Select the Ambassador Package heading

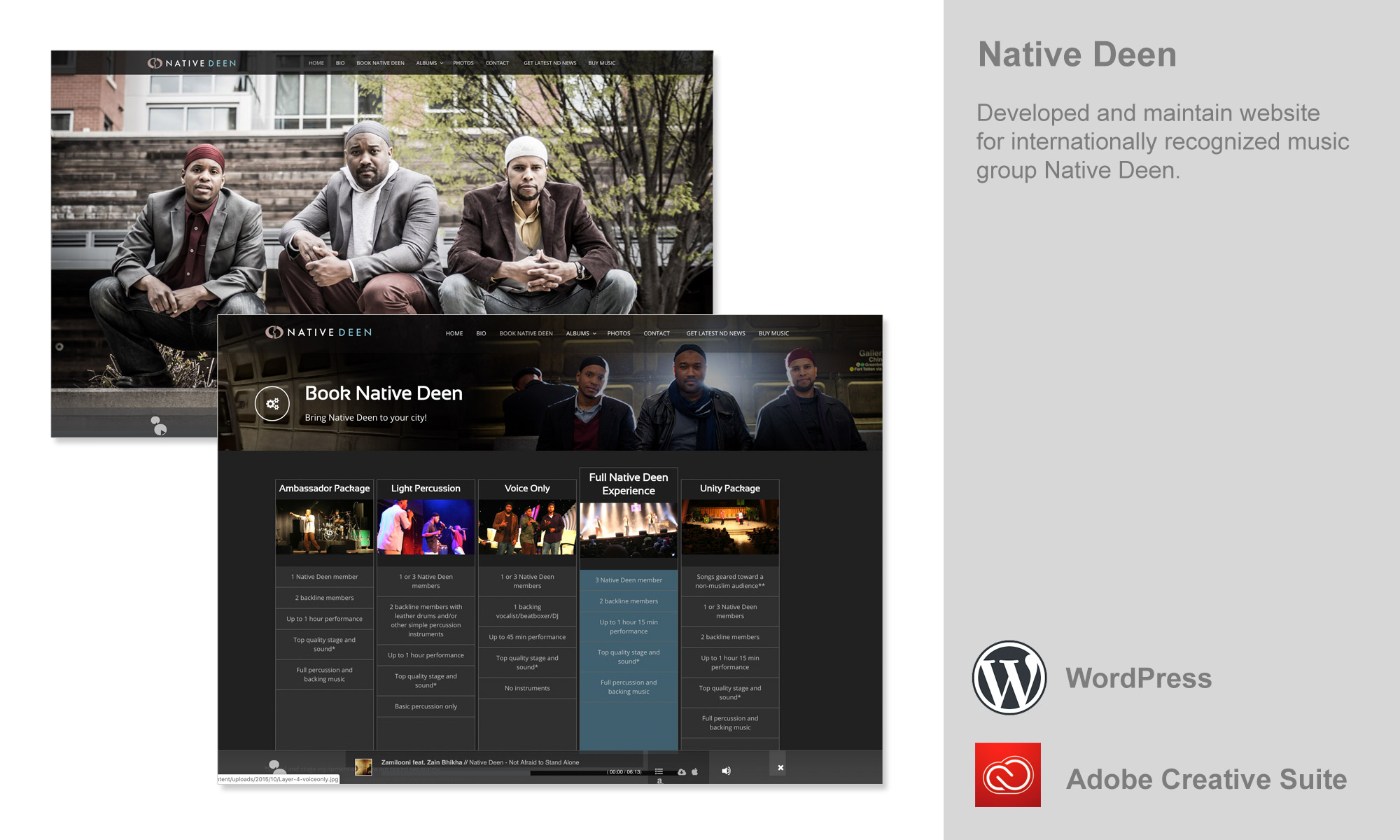324,488
